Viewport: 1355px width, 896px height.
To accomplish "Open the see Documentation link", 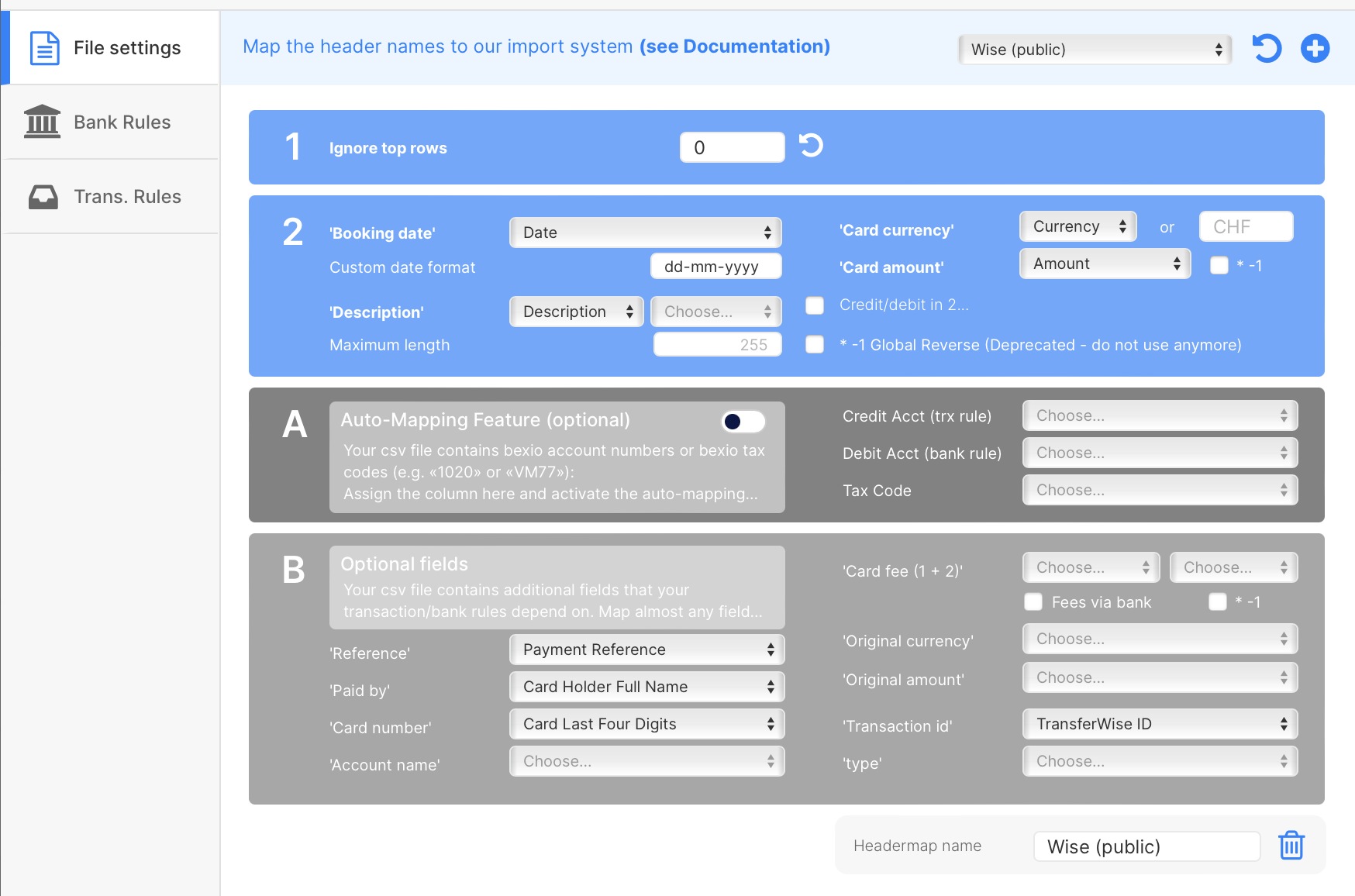I will 734,47.
